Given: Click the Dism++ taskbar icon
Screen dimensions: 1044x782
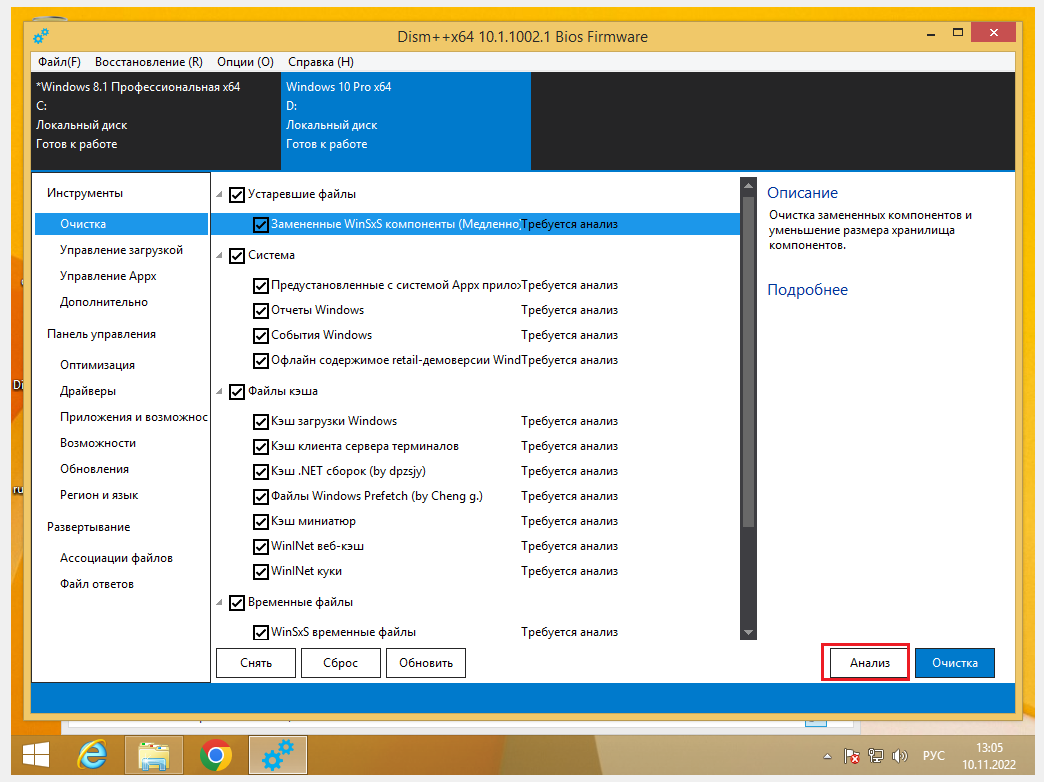Looking at the screenshot, I should [x=278, y=755].
